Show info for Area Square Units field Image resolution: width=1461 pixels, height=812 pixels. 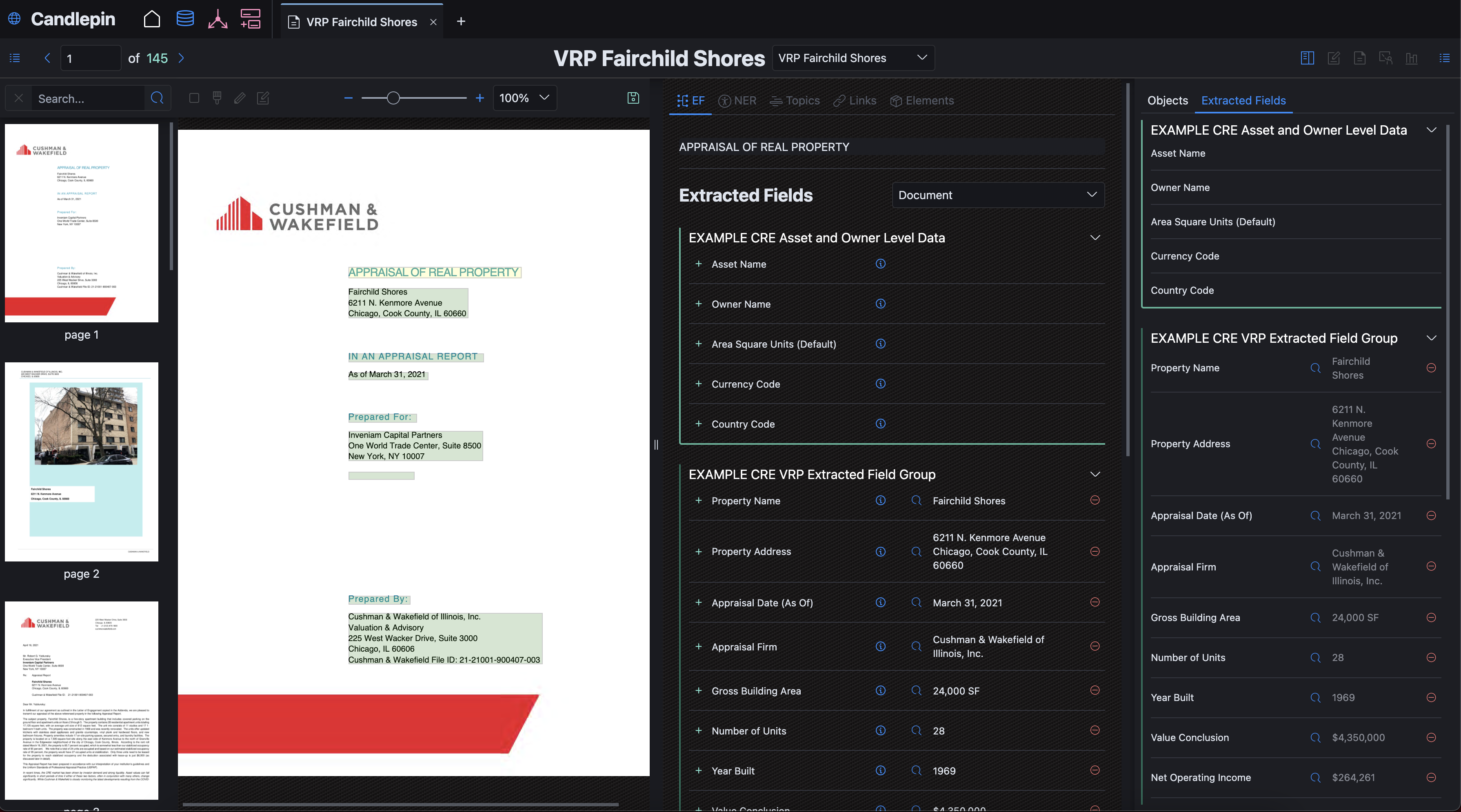[x=880, y=343]
